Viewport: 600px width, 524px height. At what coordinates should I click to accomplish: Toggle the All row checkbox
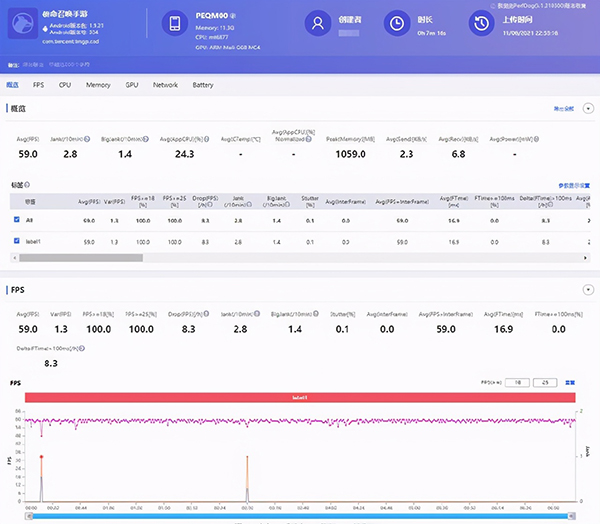tap(17, 217)
